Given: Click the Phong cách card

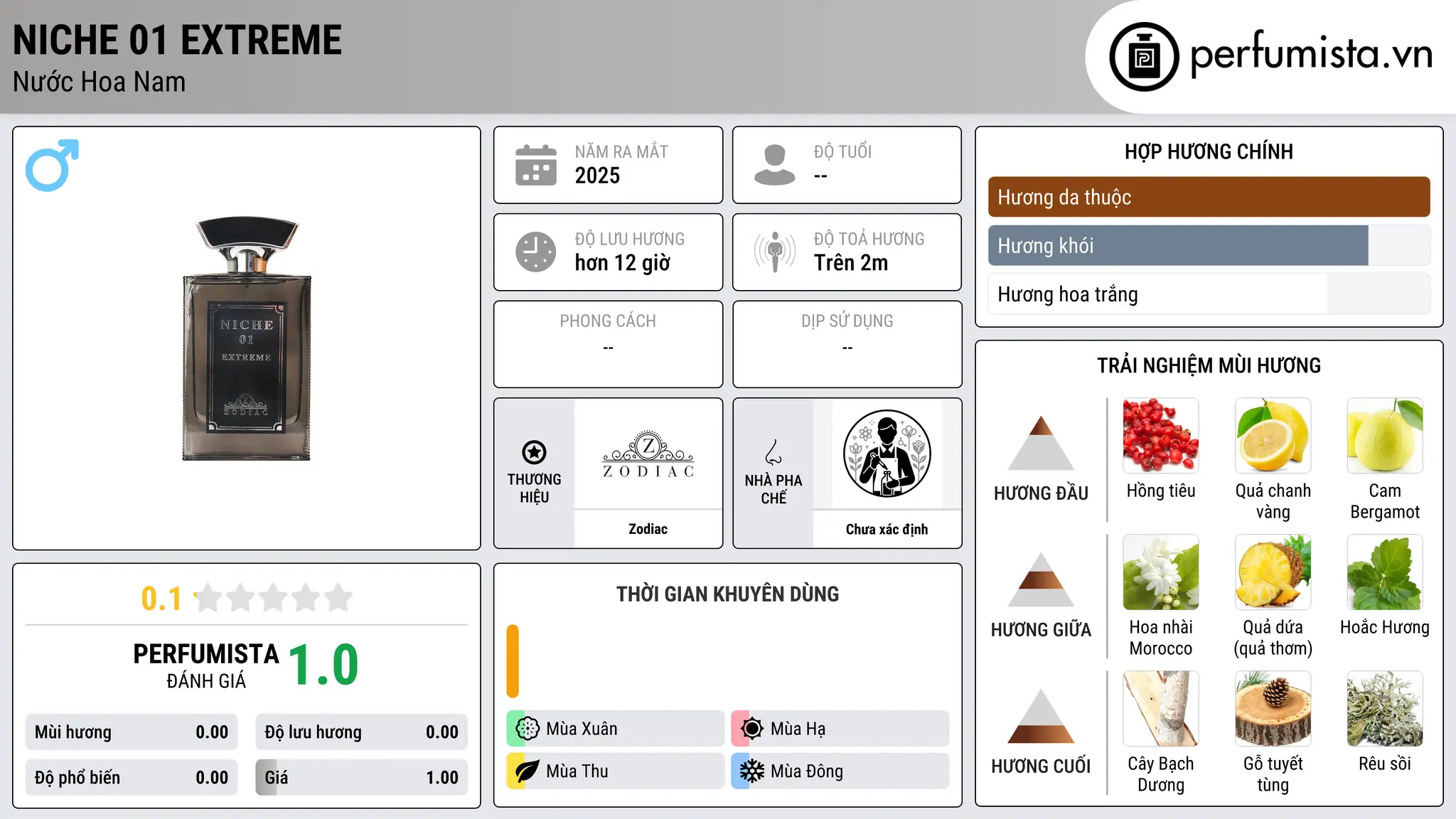Looking at the screenshot, I should [608, 344].
